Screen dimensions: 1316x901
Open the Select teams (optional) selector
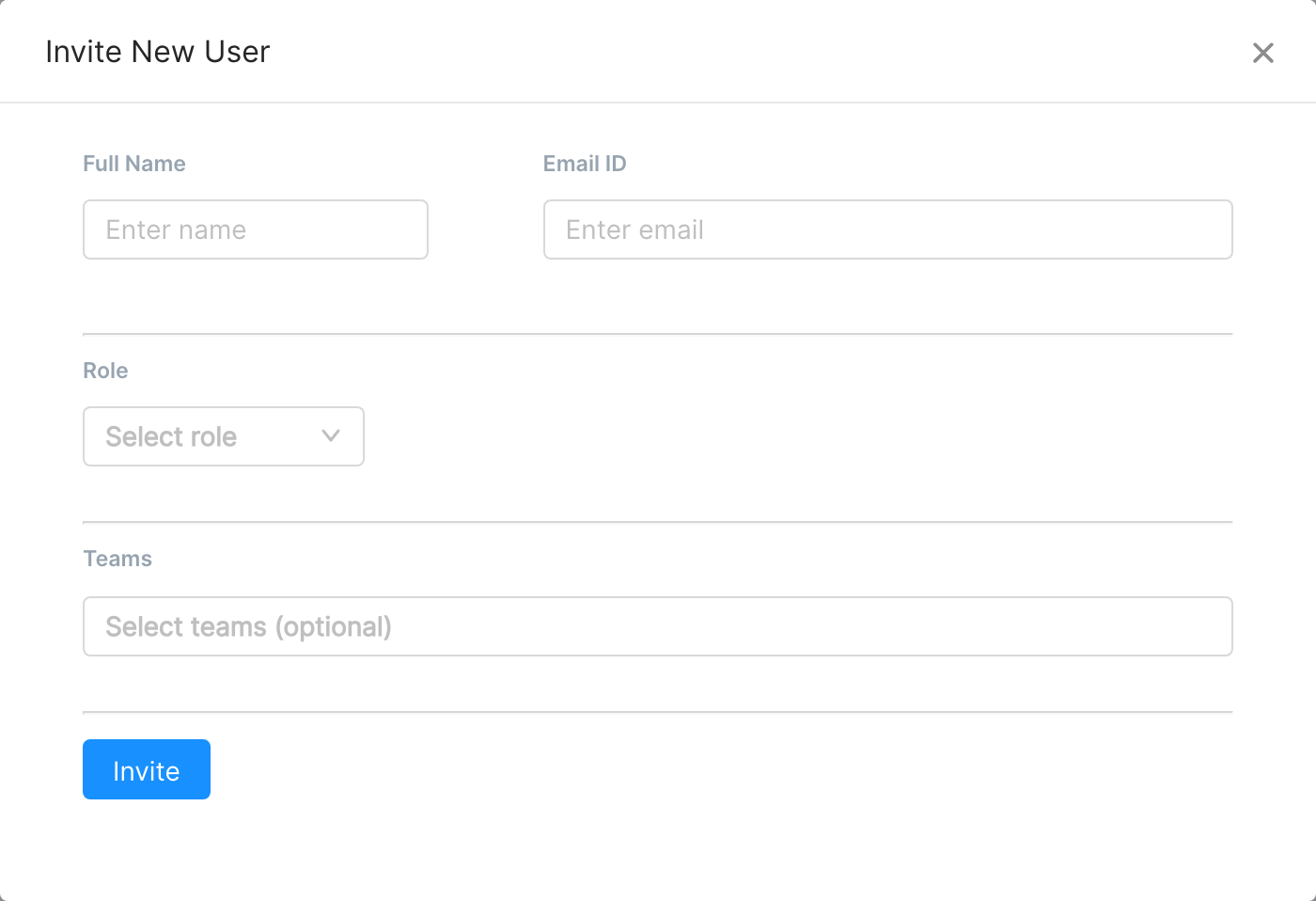pos(658,626)
